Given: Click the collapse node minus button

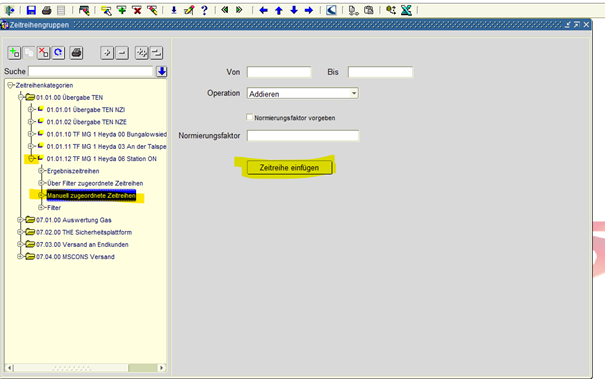Looking at the screenshot, I should tap(122, 53).
